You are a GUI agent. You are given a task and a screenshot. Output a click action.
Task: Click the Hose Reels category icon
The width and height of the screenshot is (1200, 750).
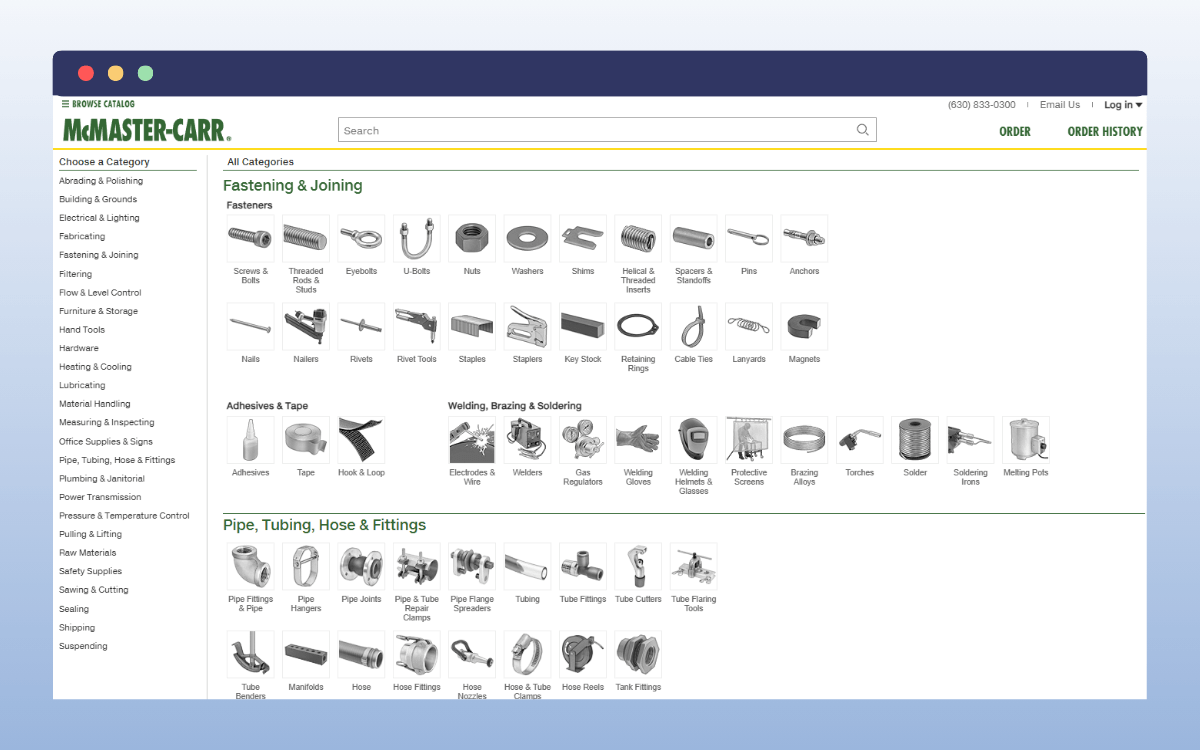pos(582,653)
